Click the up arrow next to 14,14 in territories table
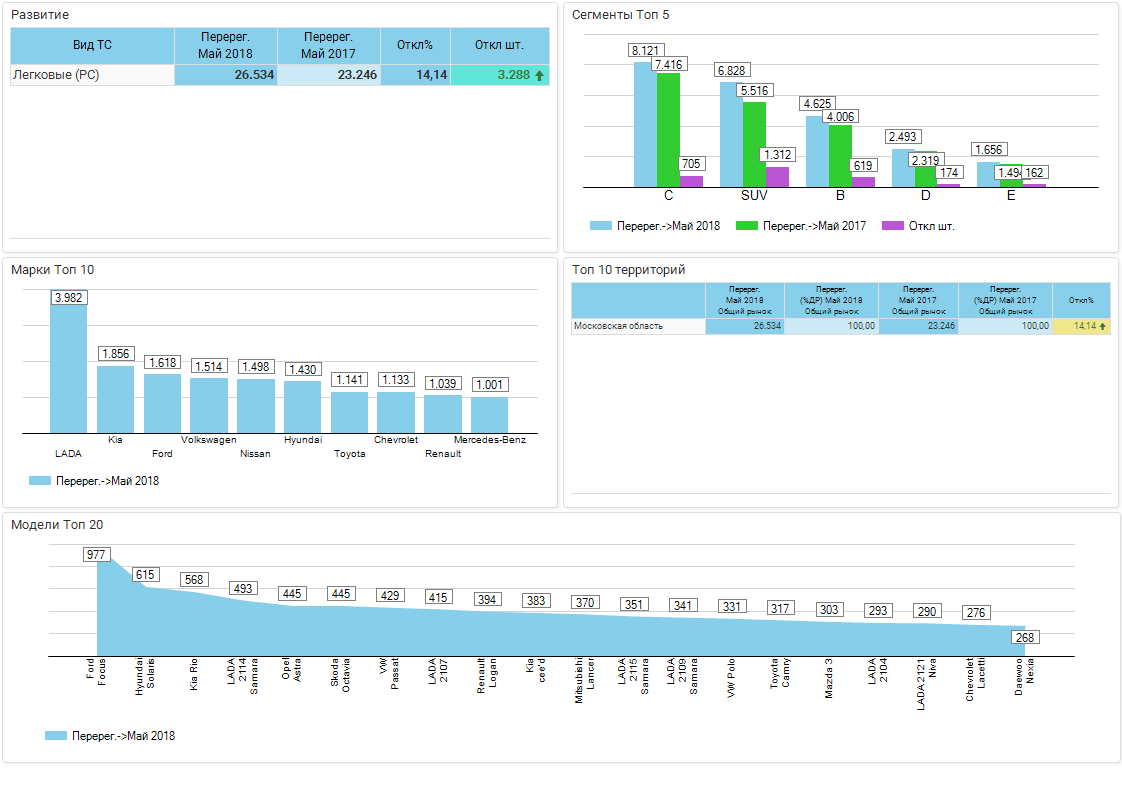Image resolution: width=1122 pixels, height=793 pixels. (1103, 326)
